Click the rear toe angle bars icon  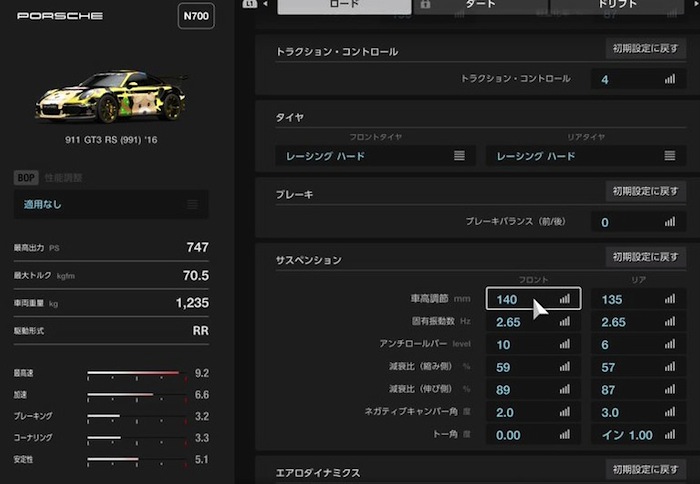(x=670, y=434)
